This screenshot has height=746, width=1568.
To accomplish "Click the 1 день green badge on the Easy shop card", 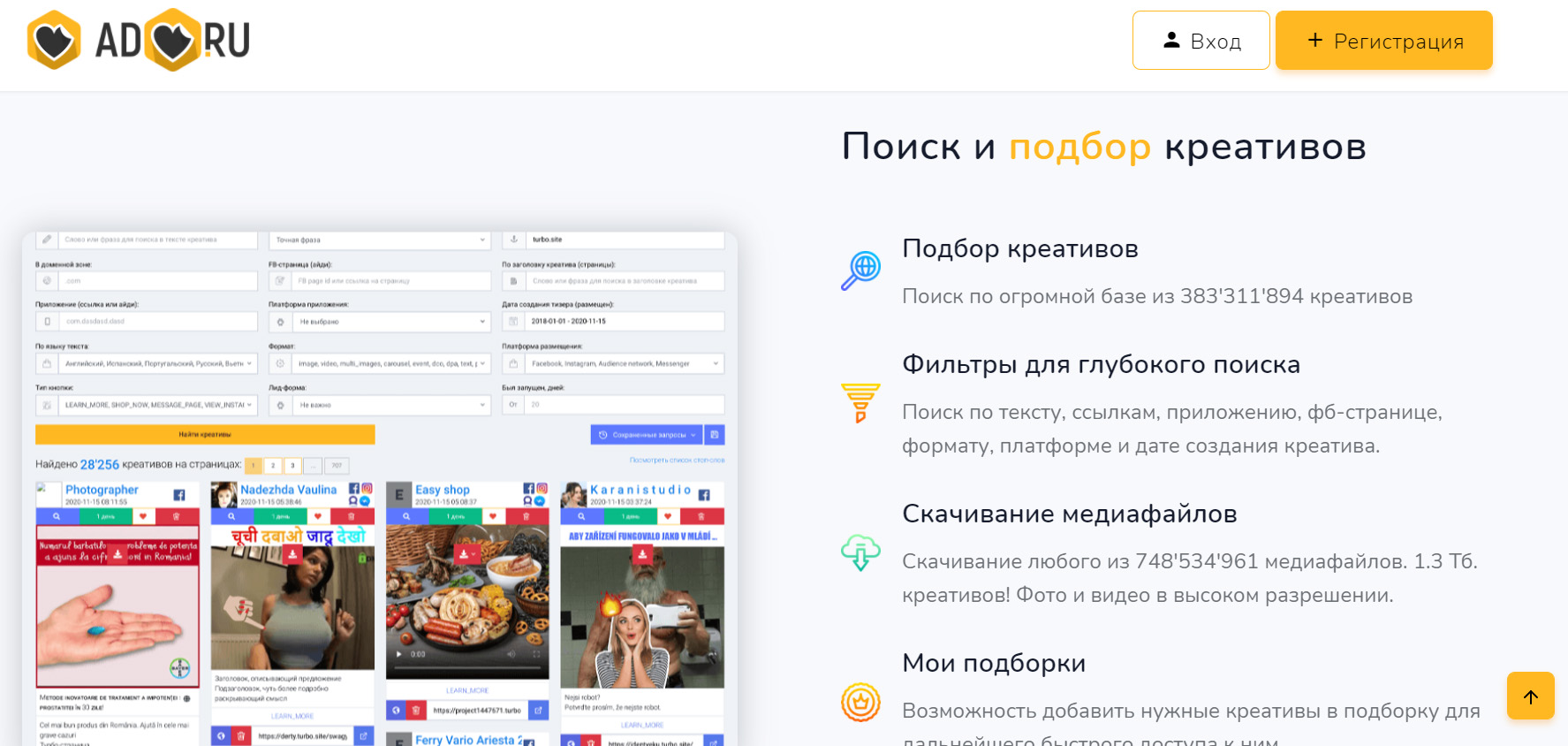I will tap(456, 516).
